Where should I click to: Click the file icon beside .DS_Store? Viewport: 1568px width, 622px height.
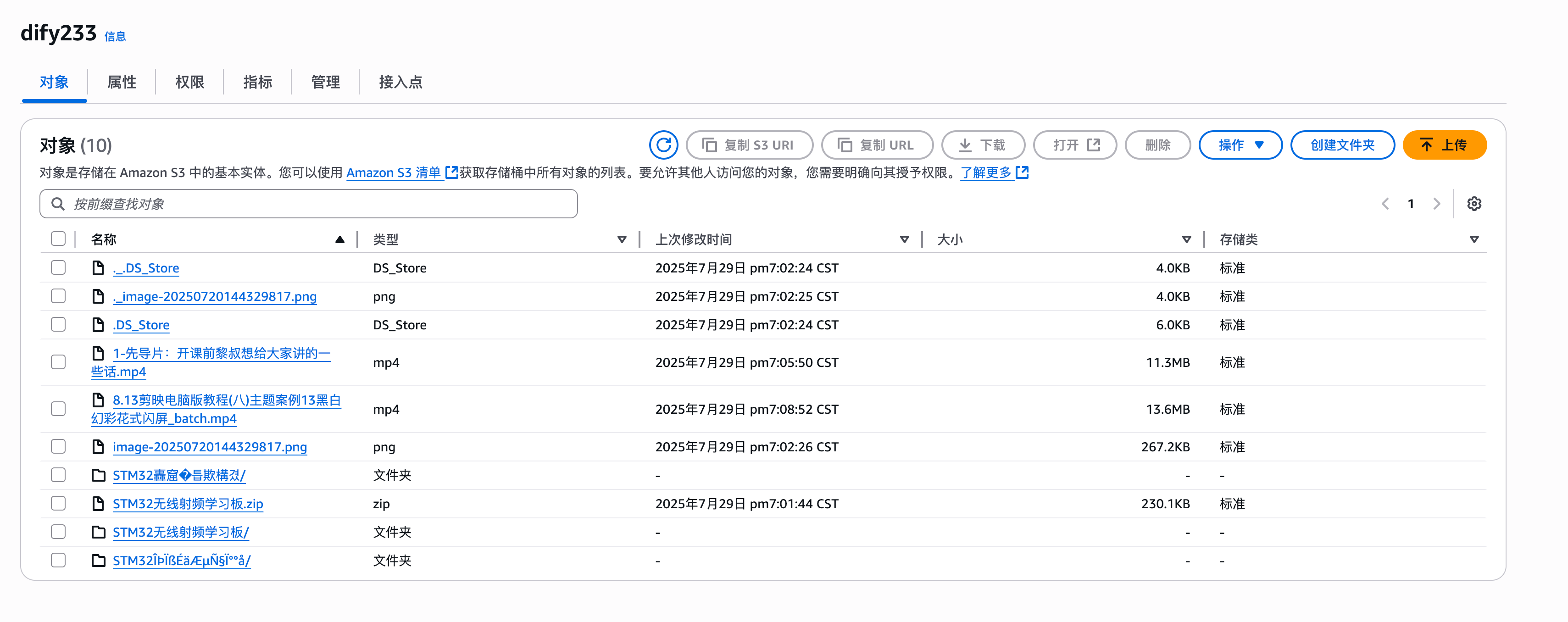[98, 325]
